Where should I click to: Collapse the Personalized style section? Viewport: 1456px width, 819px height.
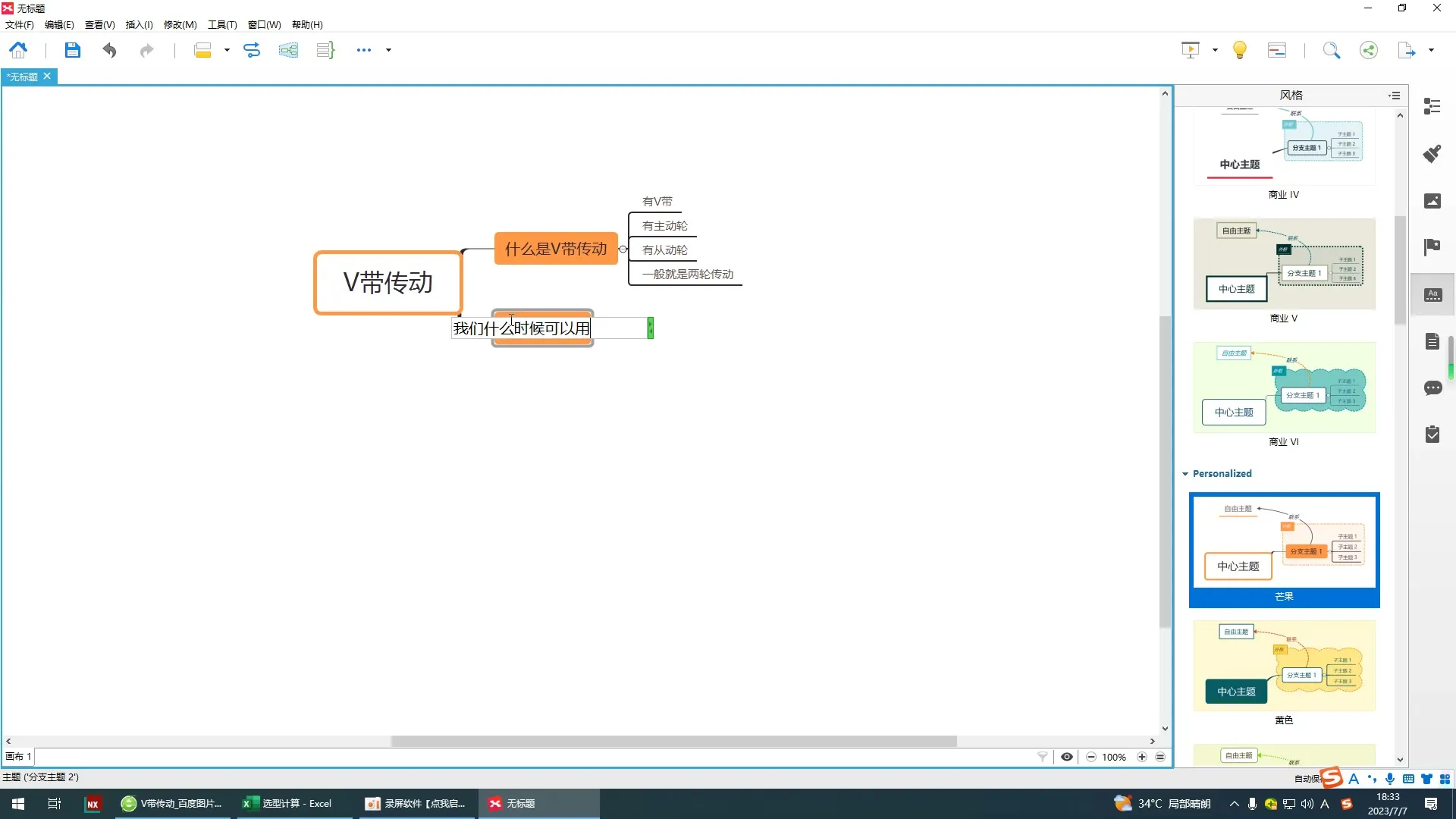1185,474
